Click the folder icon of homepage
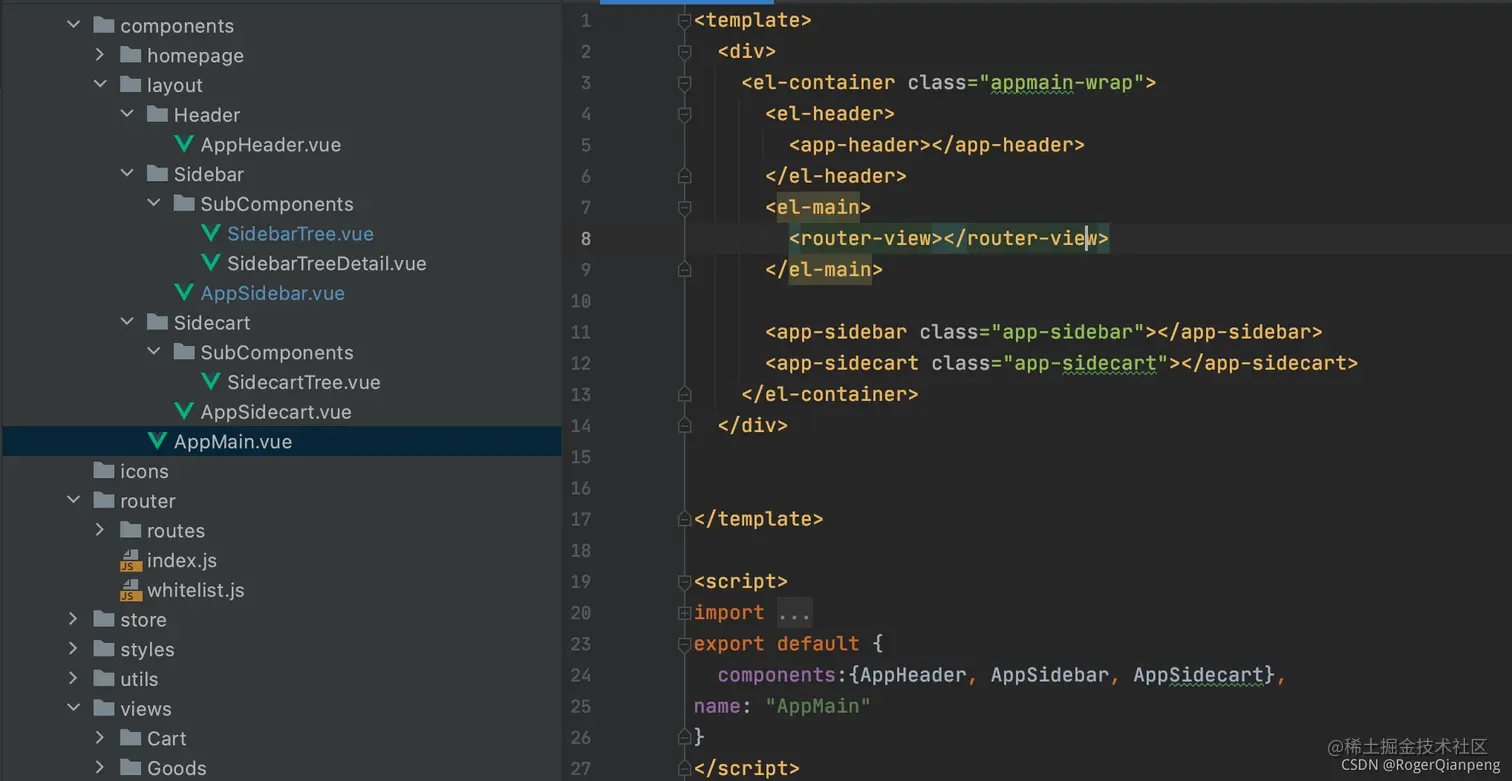The image size is (1512, 781). (130, 55)
